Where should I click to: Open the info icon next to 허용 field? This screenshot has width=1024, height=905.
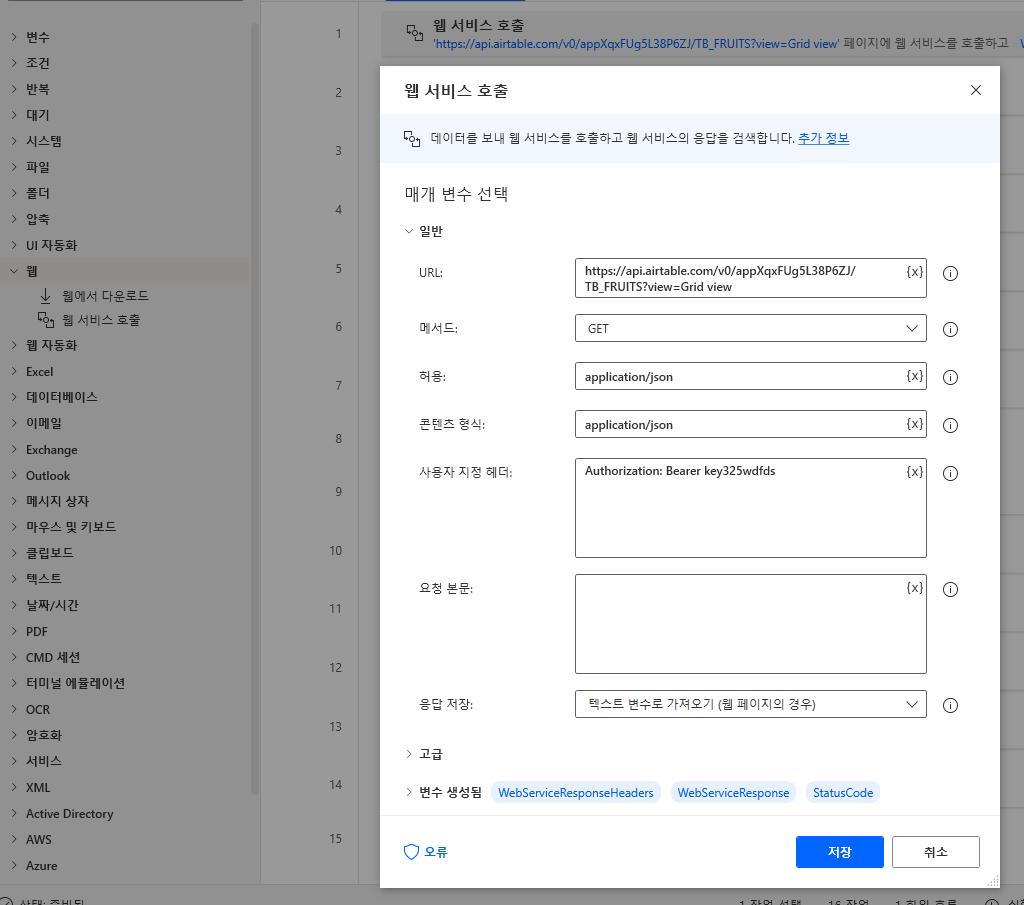(x=950, y=377)
